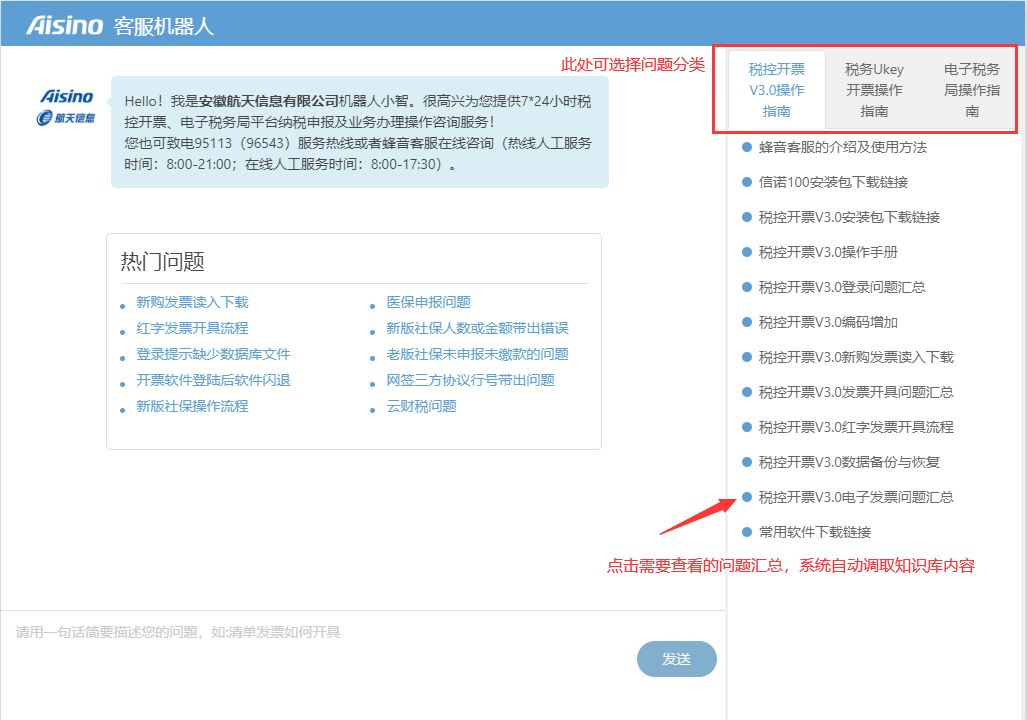1027x720 pixels.
Task: Select hot question 登录提示缺少数据库文件
Action: (214, 354)
